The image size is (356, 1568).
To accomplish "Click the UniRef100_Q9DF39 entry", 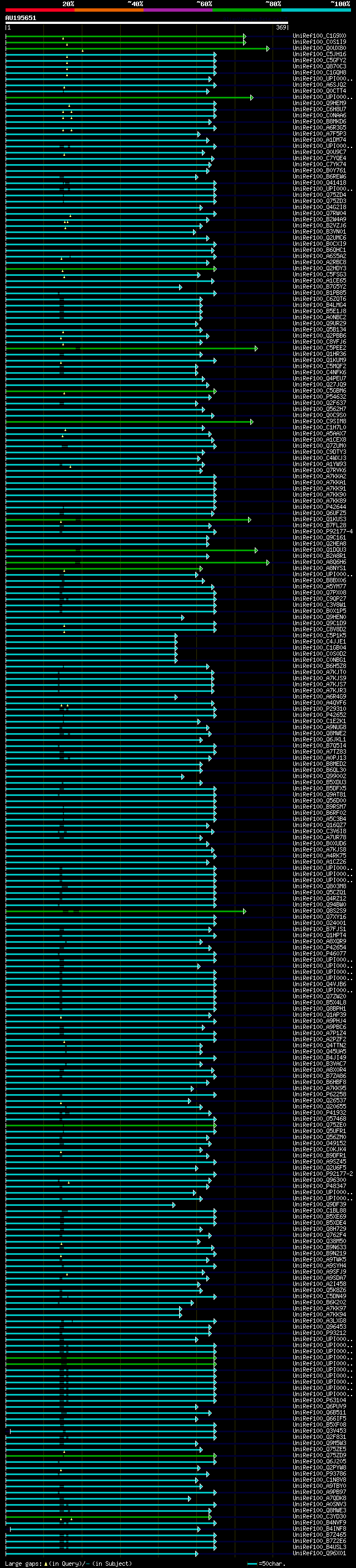I will [319, 1205].
